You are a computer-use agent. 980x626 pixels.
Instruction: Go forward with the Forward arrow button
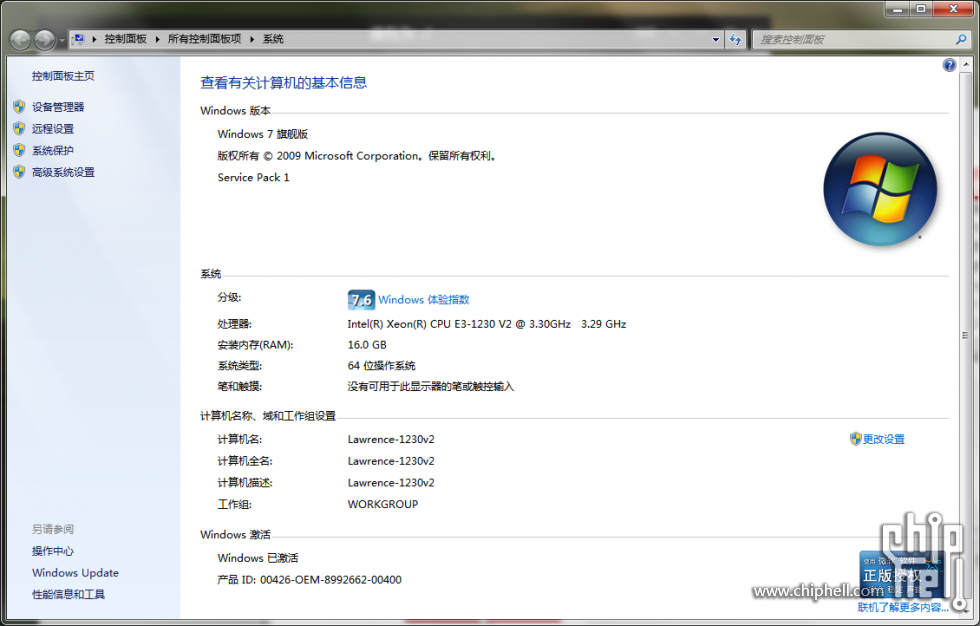(44, 40)
